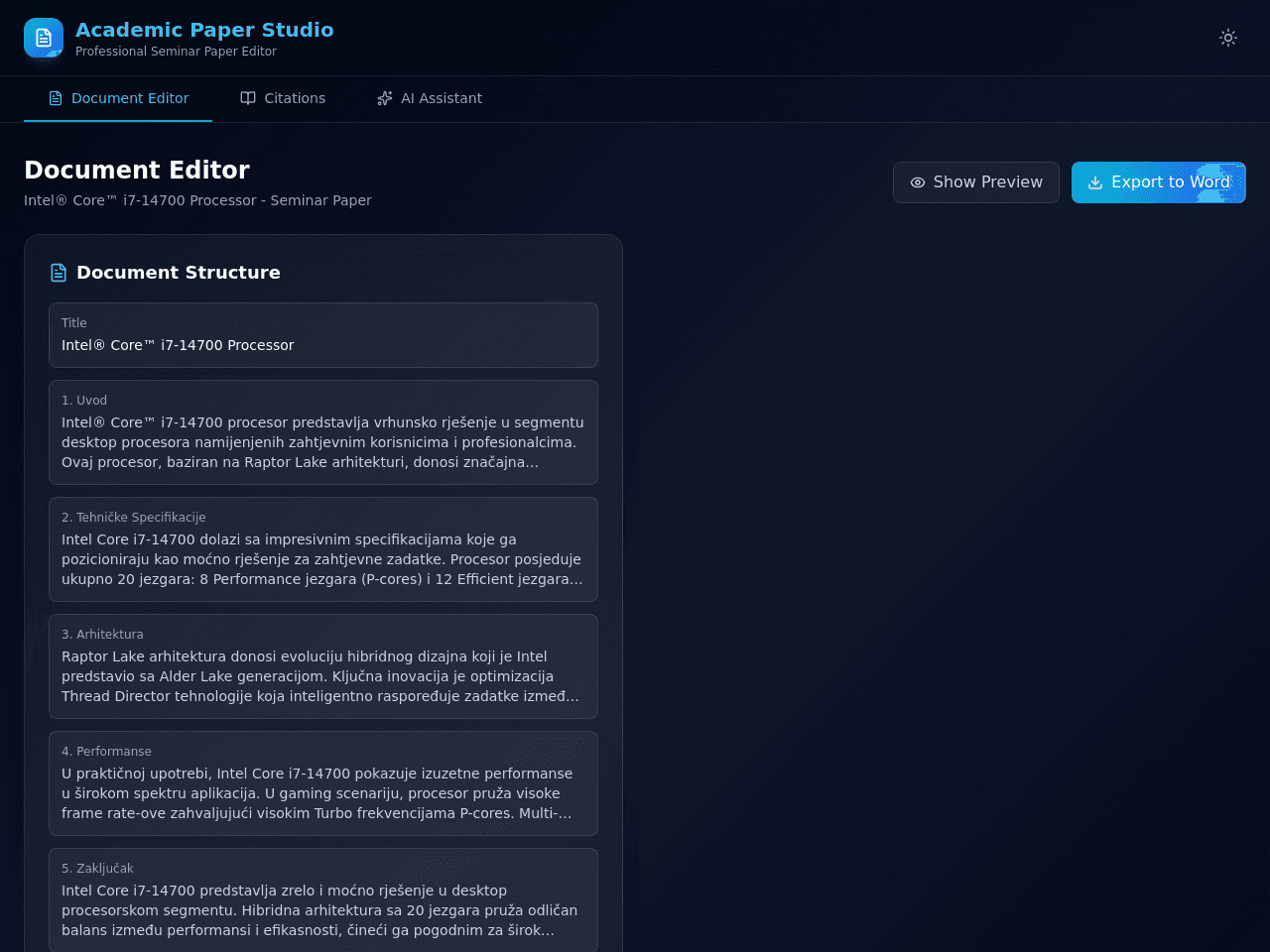Click the Document Structure file icon
The height and width of the screenshot is (952, 1270).
[59, 273]
